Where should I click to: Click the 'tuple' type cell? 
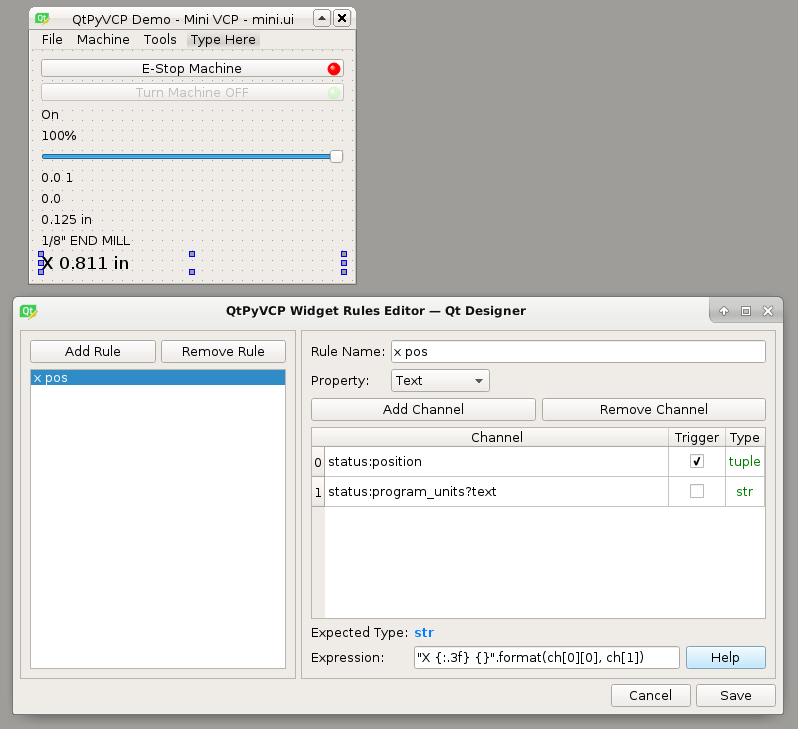tap(745, 462)
